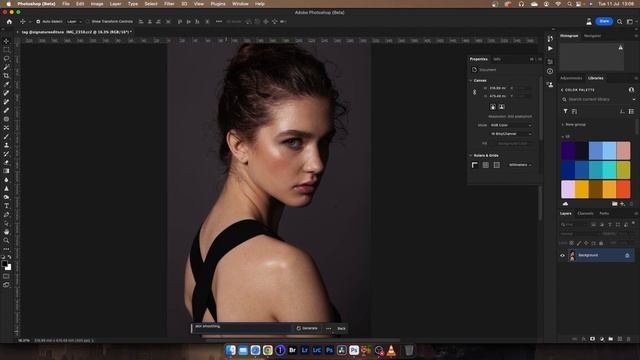The width and height of the screenshot is (640, 360).
Task: Collapse the Rulers & Grids section
Action: click(471, 156)
